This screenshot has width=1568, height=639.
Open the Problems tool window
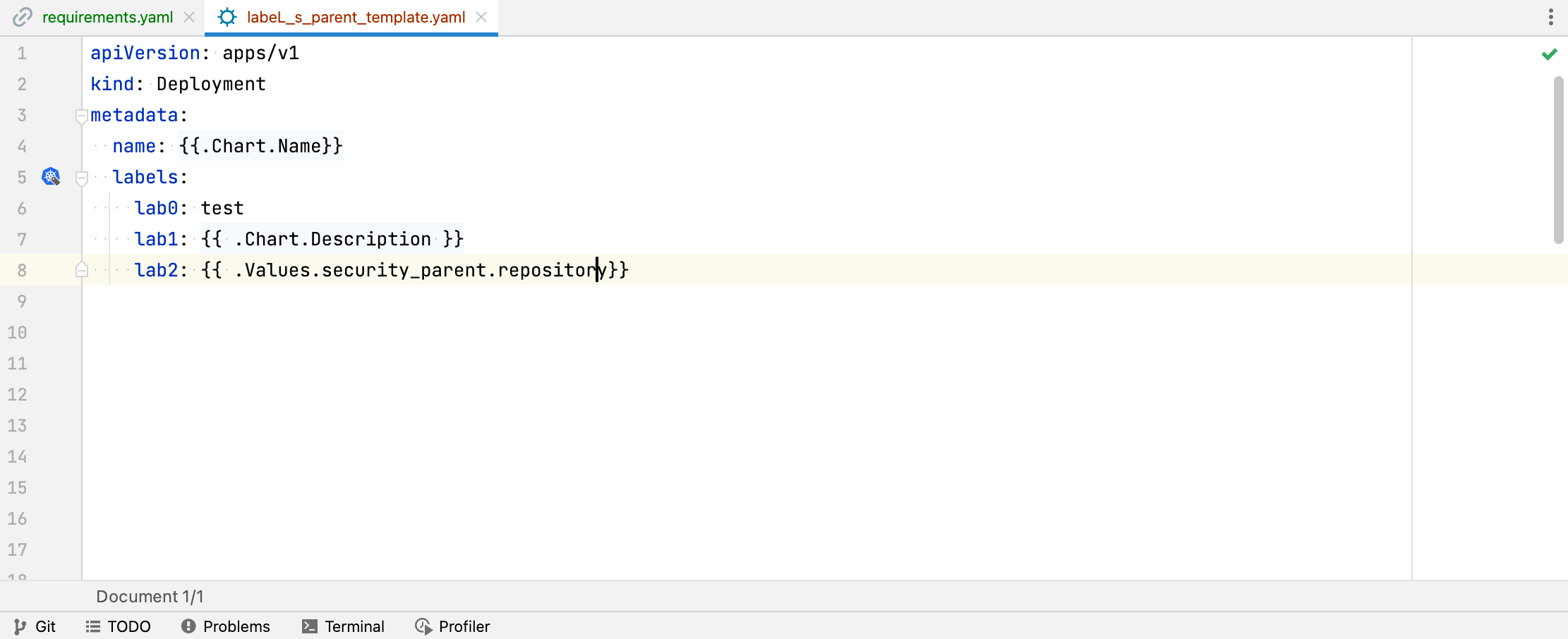click(x=236, y=626)
